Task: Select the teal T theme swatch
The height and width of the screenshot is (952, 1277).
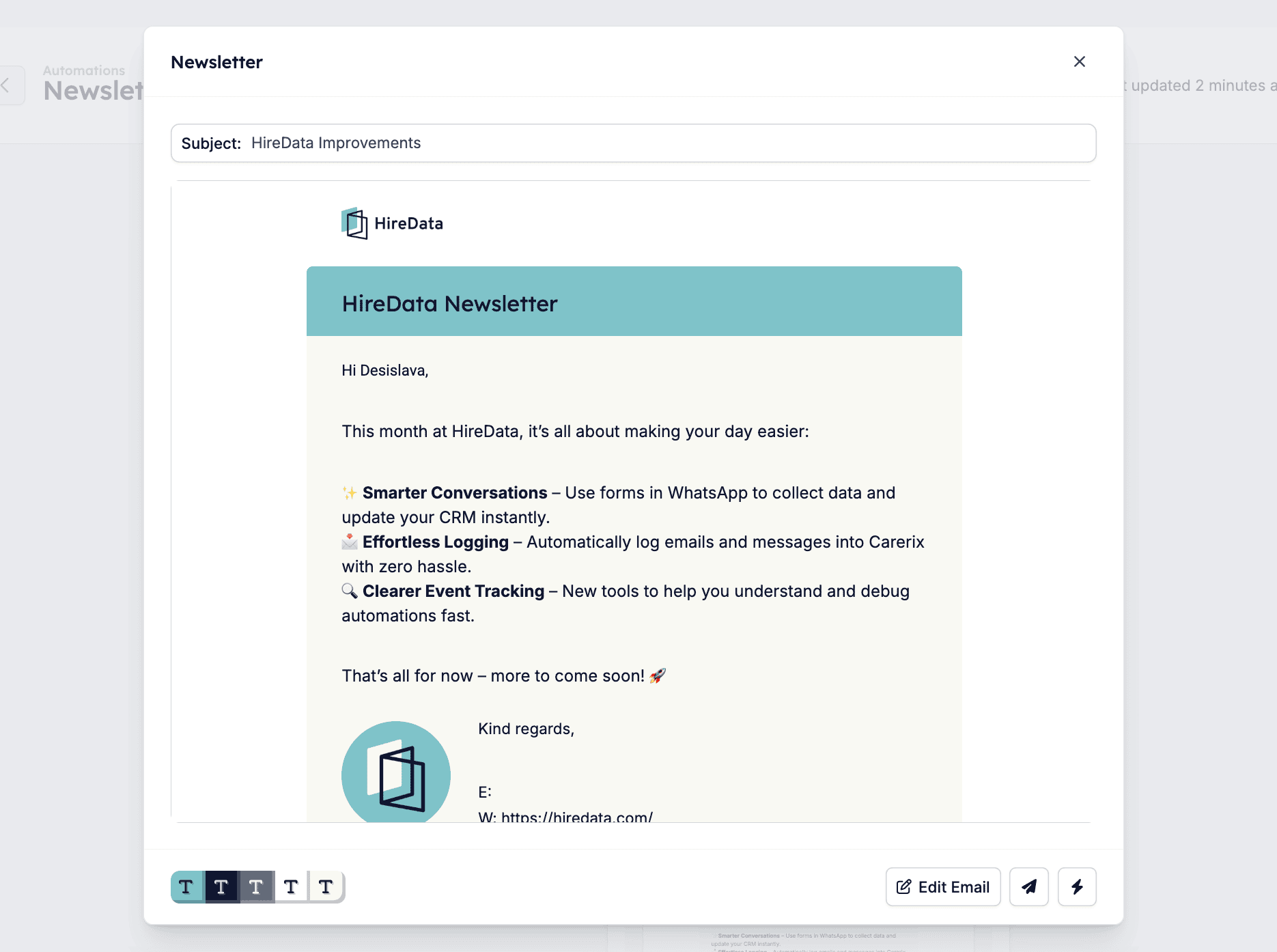Action: [x=186, y=886]
